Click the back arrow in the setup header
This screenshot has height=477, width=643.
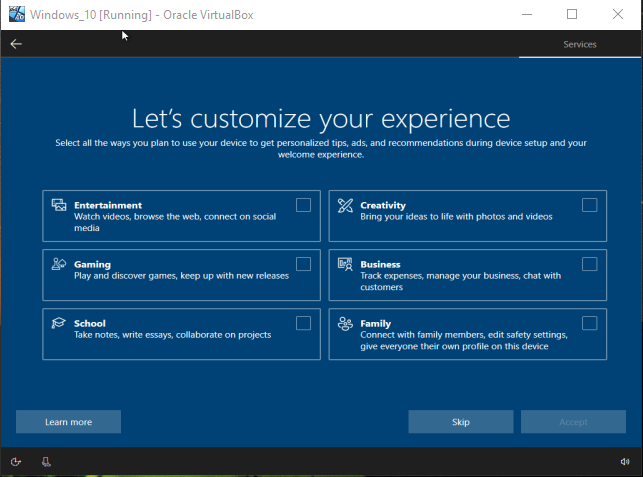[x=16, y=44]
